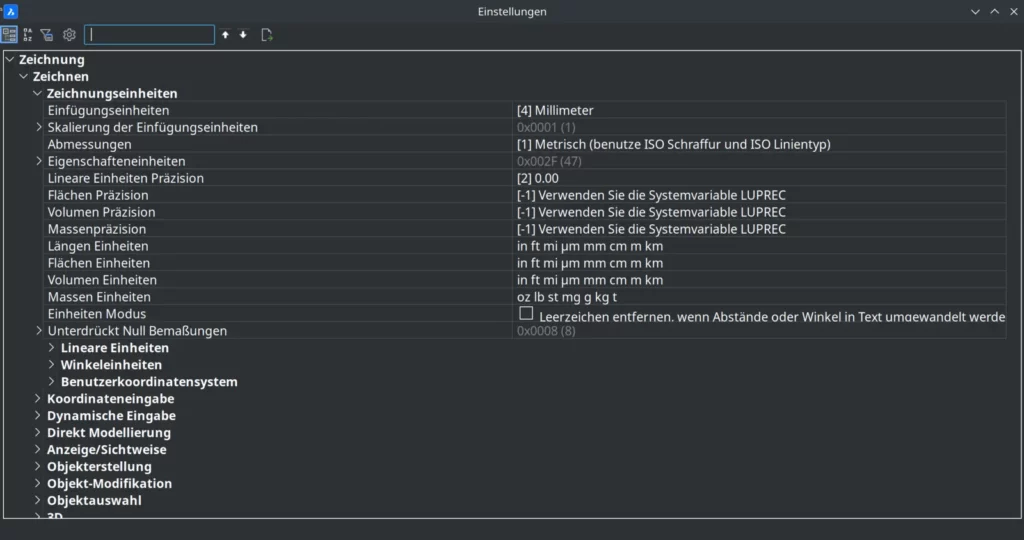
Task: Expand Unterdrückt Null Bemaßungen
Action: pyautogui.click(x=39, y=331)
